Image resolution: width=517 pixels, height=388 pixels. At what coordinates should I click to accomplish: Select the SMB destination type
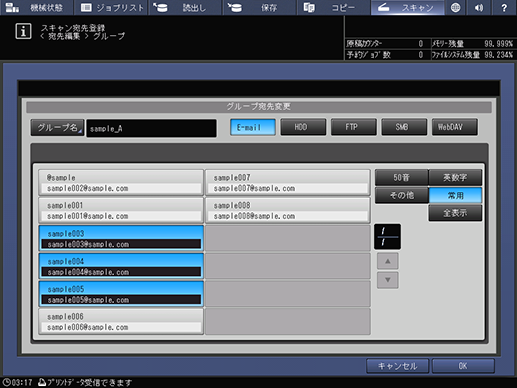(x=404, y=127)
